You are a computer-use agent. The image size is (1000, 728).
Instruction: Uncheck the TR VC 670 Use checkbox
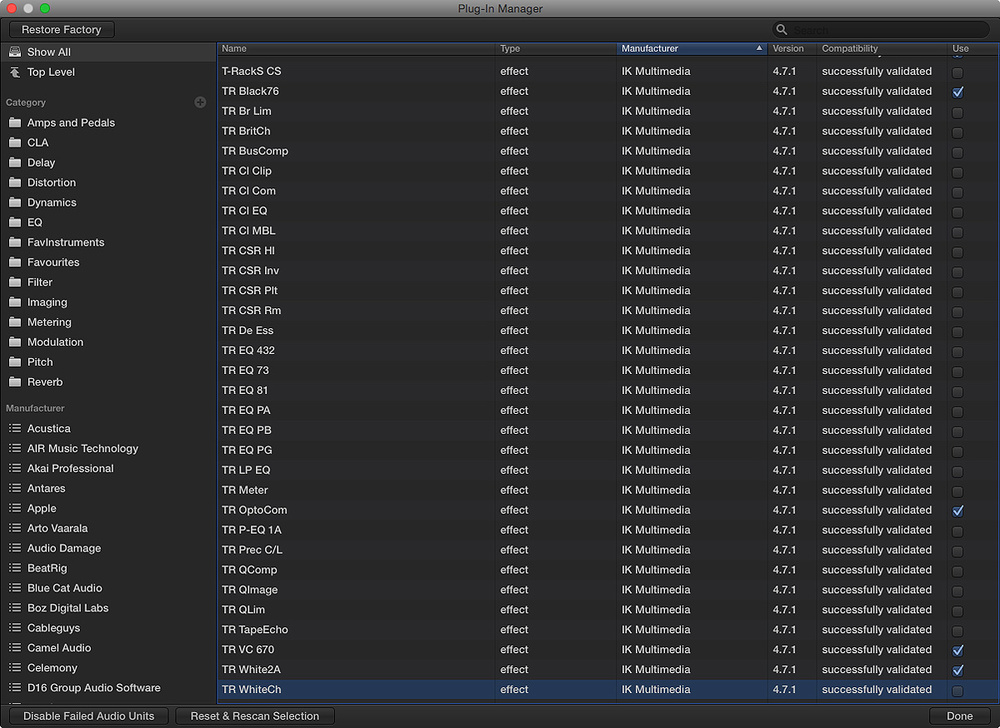pyautogui.click(x=958, y=650)
